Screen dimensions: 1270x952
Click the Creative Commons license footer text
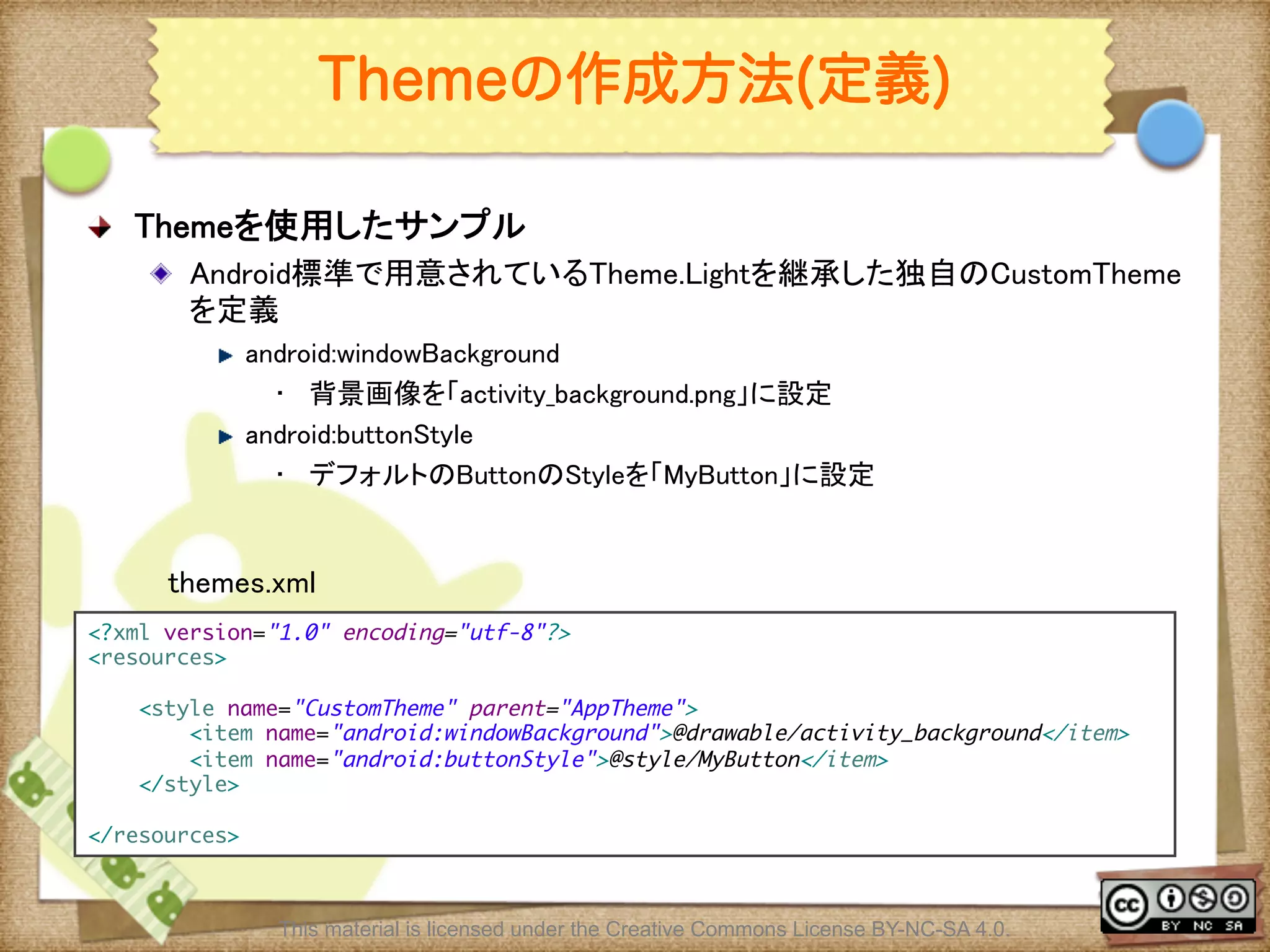click(x=645, y=929)
